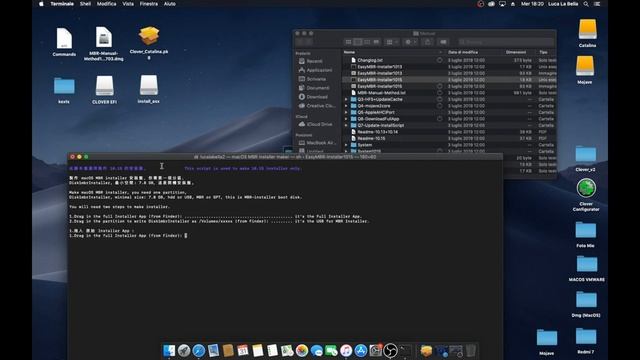Expand the System folder row
The image size is (640, 360).
[x=346, y=145]
